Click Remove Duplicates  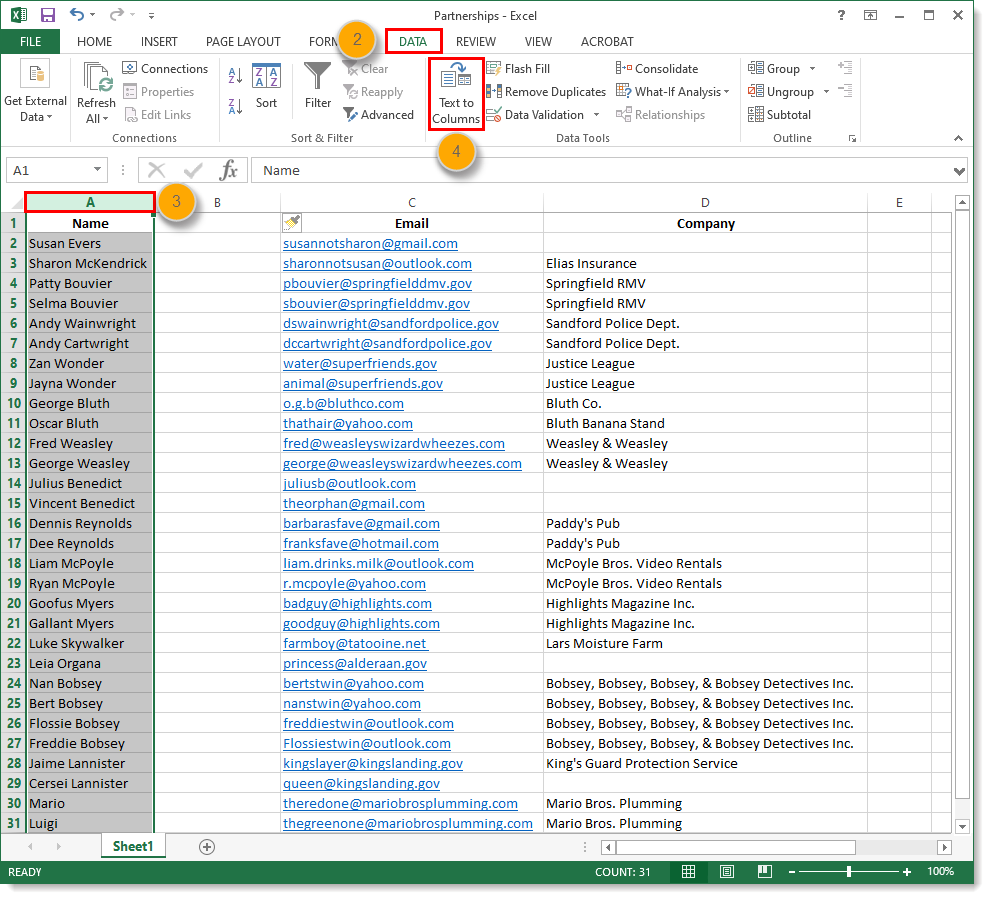coord(546,92)
